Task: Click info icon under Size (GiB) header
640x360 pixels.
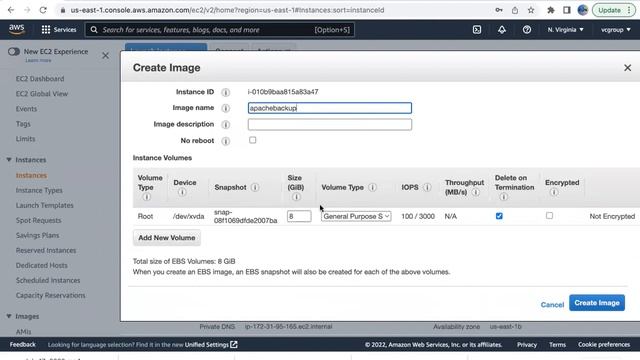Action: point(296,197)
